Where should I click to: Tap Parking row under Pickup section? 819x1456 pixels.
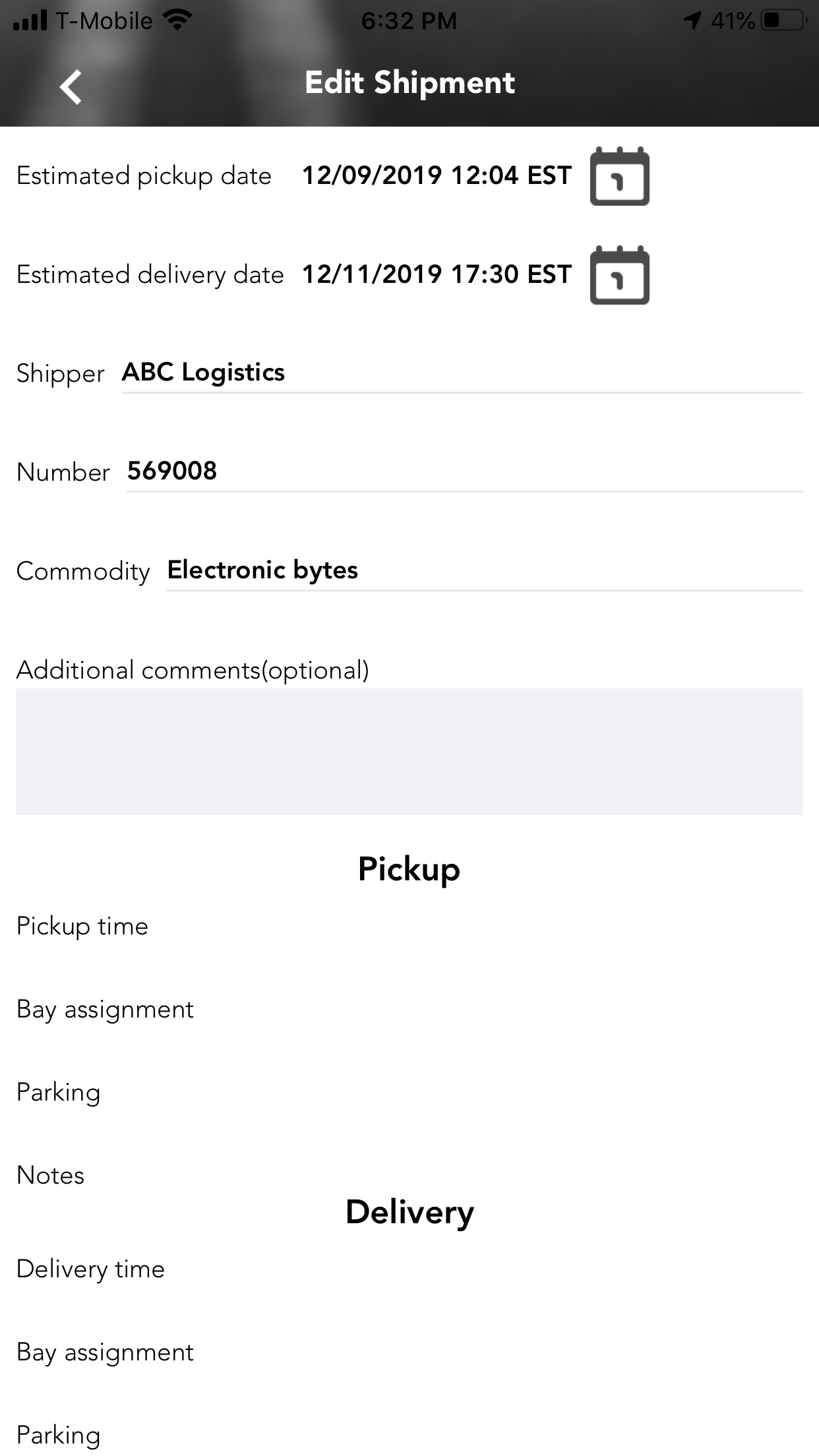click(x=59, y=1093)
